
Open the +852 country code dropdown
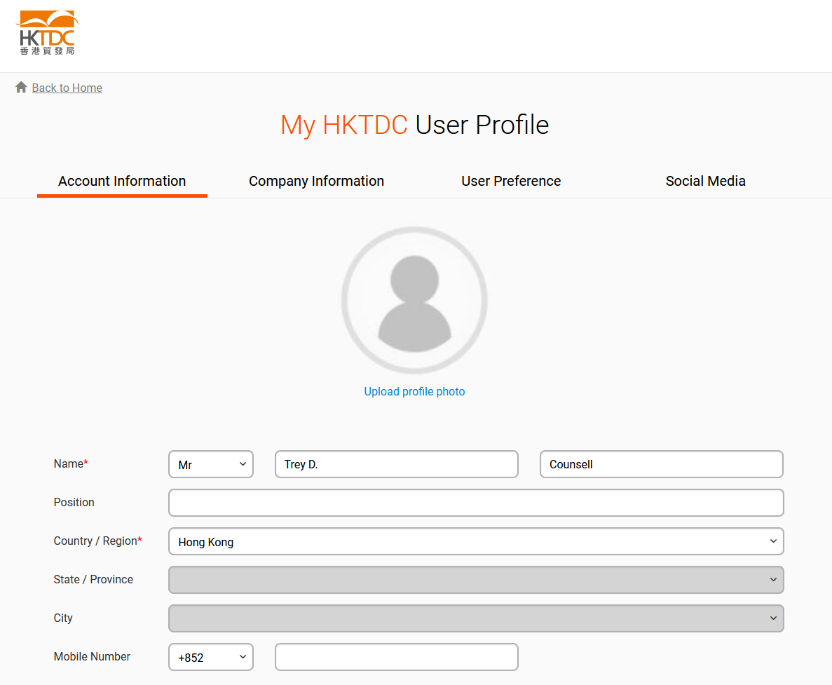pyautogui.click(x=211, y=657)
